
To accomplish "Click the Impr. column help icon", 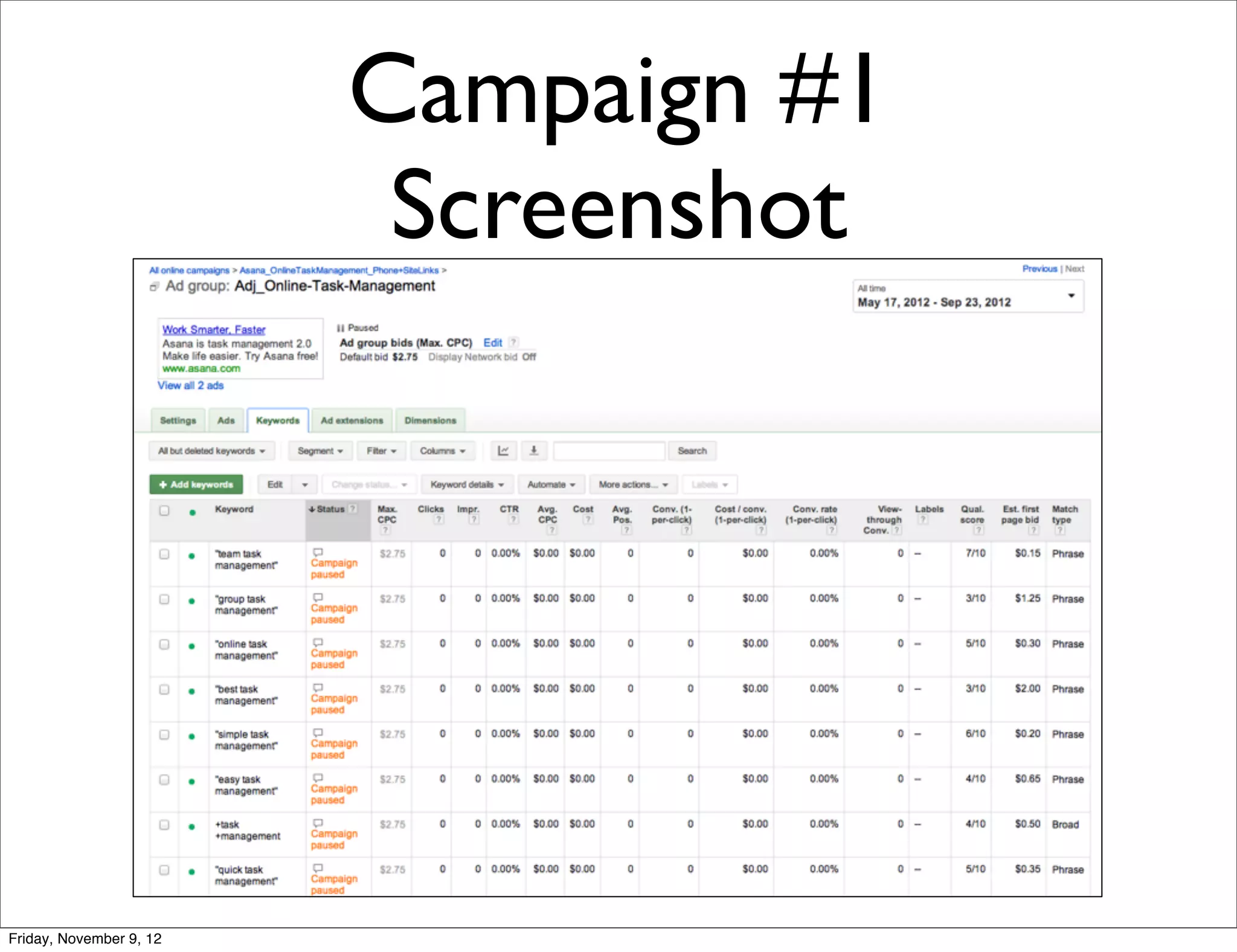I will [x=474, y=519].
